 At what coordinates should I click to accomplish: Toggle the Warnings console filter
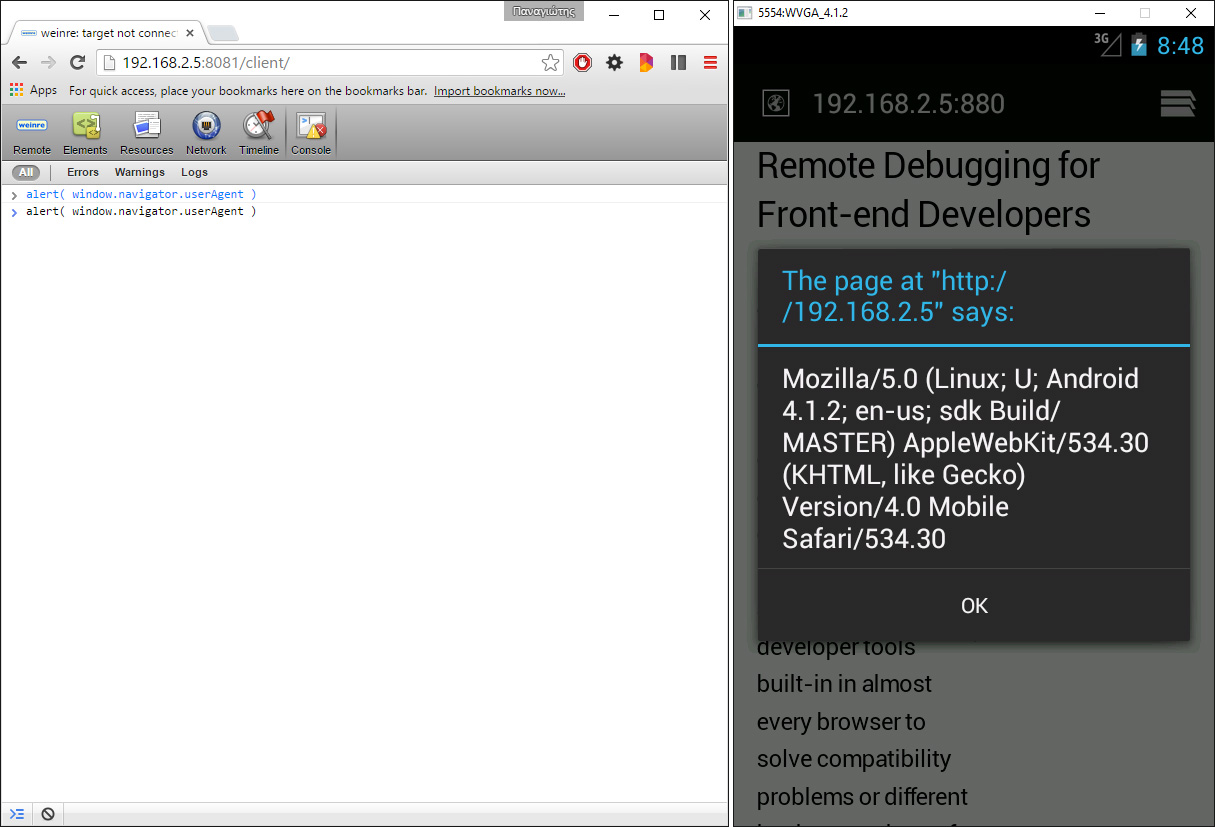coord(139,171)
